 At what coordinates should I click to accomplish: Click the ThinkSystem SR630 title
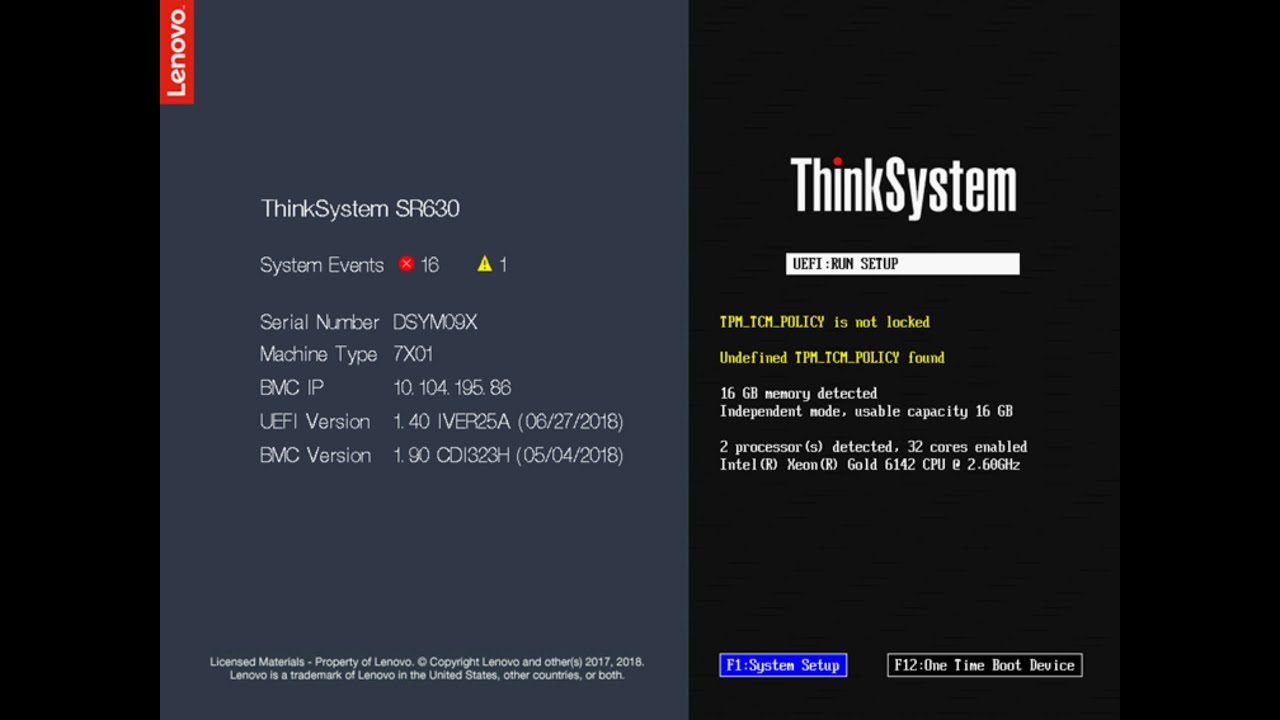pos(360,208)
